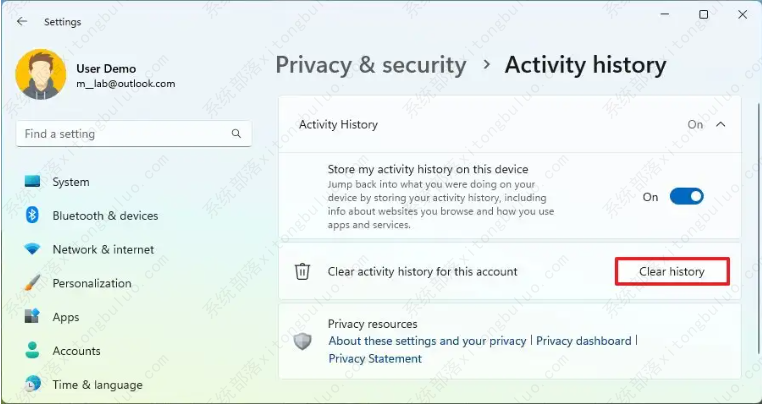Click the Accounts person icon

(33, 351)
